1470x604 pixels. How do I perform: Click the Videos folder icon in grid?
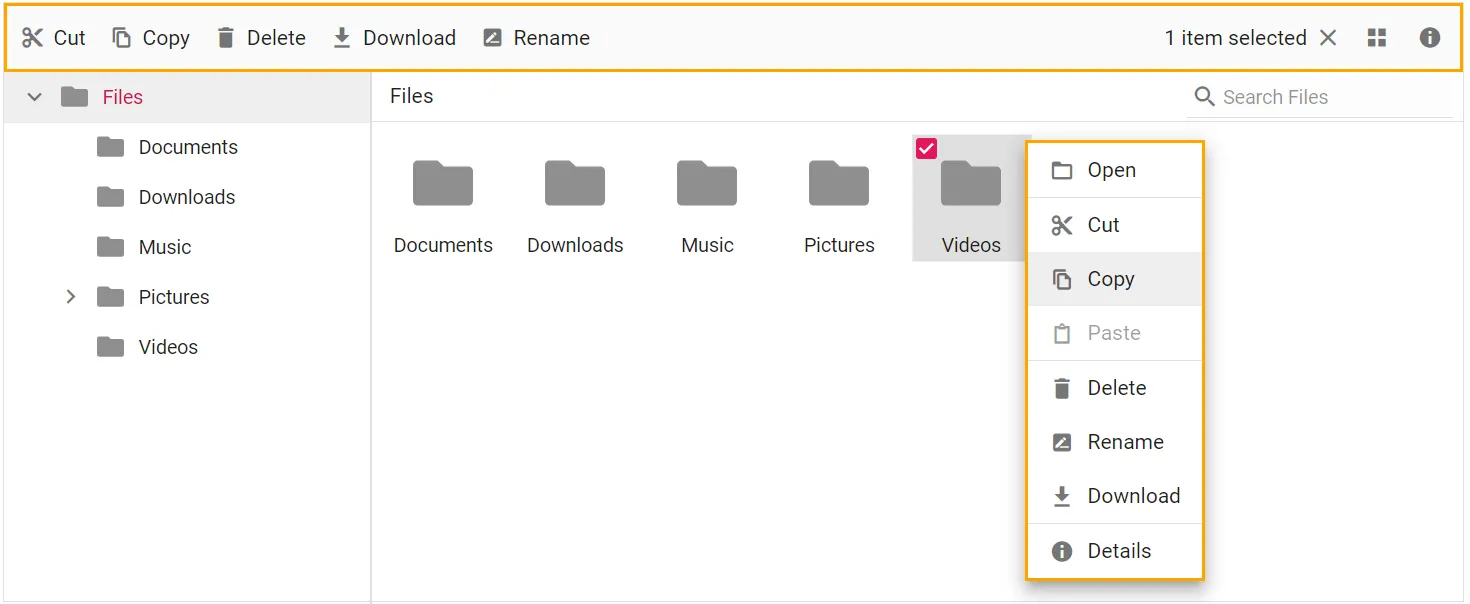971,183
